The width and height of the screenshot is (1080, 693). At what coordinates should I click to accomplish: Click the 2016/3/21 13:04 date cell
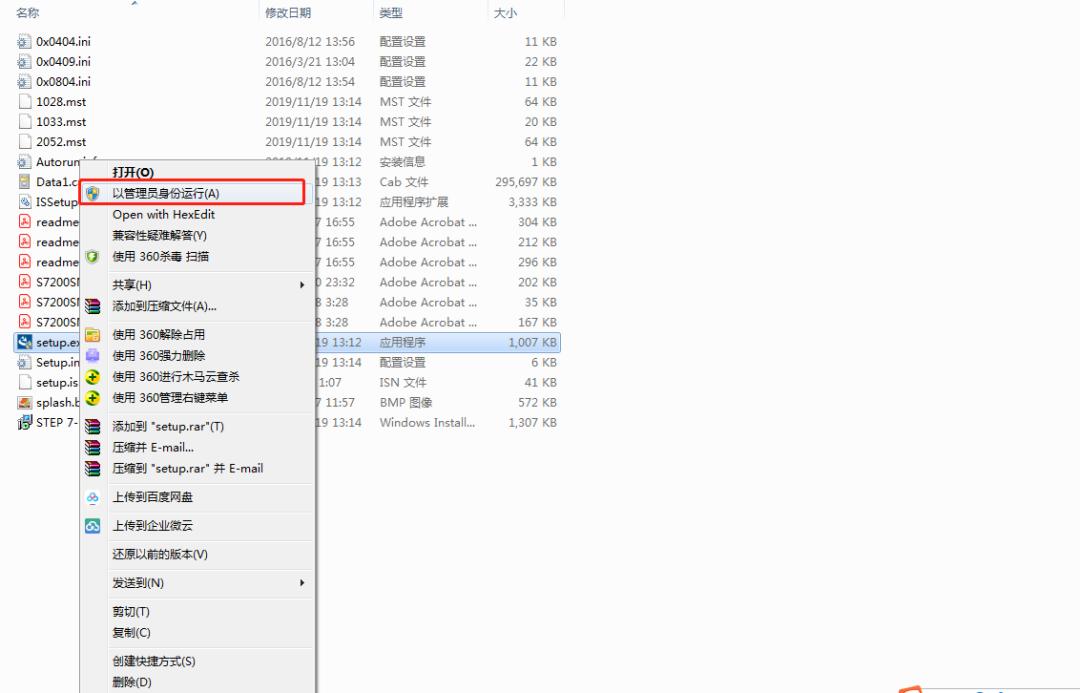(310, 61)
